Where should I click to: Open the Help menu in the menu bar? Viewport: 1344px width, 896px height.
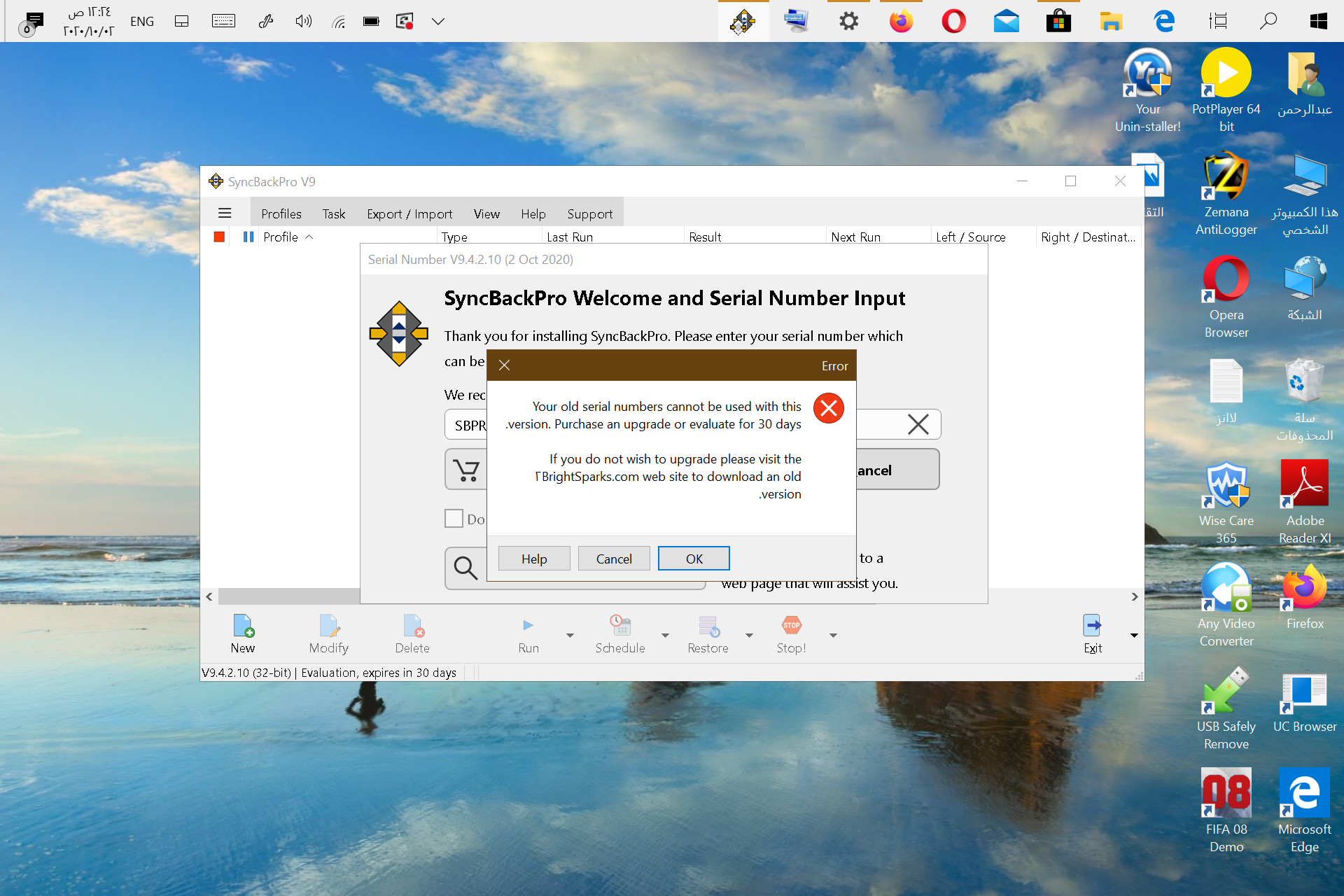[533, 213]
